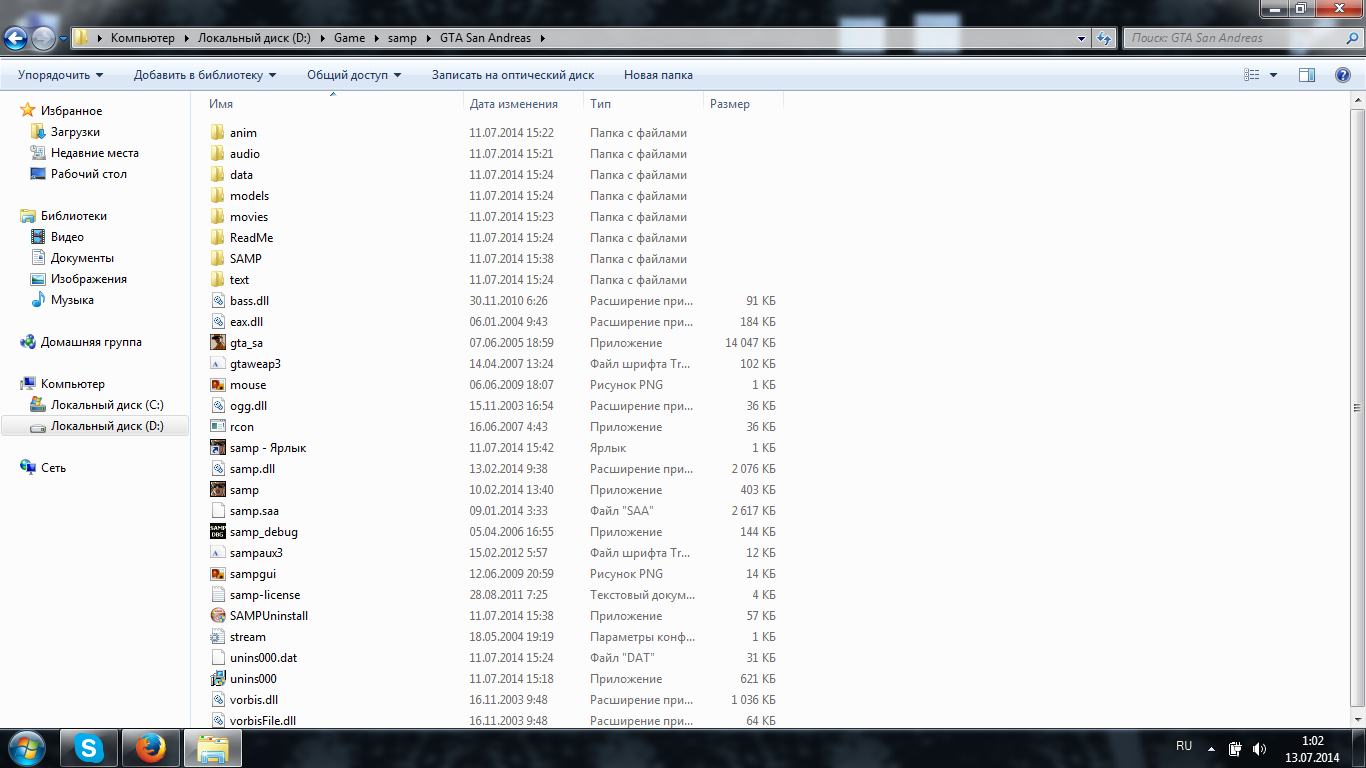This screenshot has width=1366, height=768.
Task: Sort by the Тип column header
Action: coord(600,104)
